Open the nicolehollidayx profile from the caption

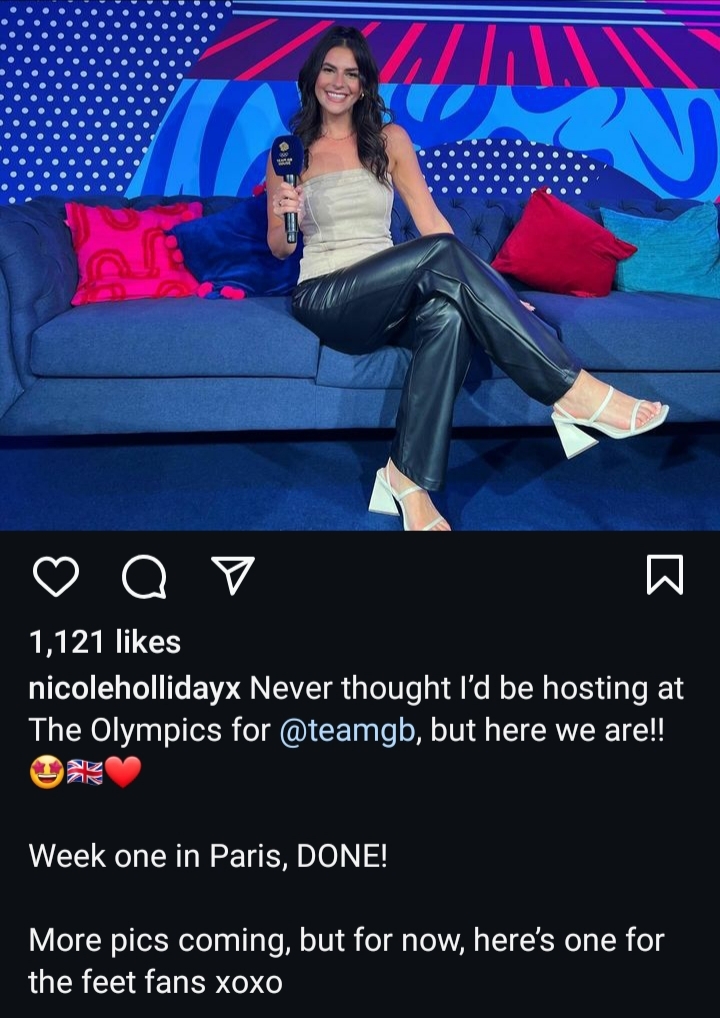click(x=134, y=689)
